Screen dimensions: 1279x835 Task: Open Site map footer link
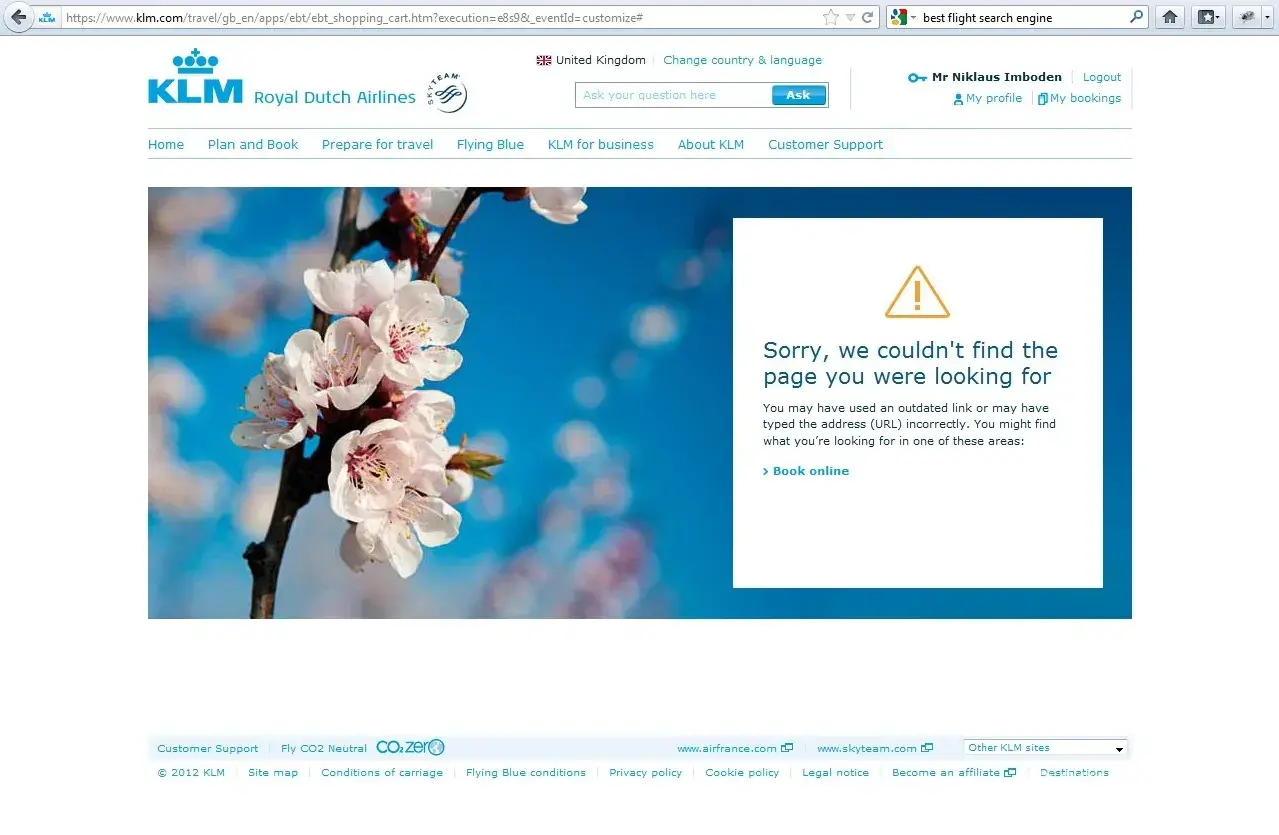tap(273, 772)
